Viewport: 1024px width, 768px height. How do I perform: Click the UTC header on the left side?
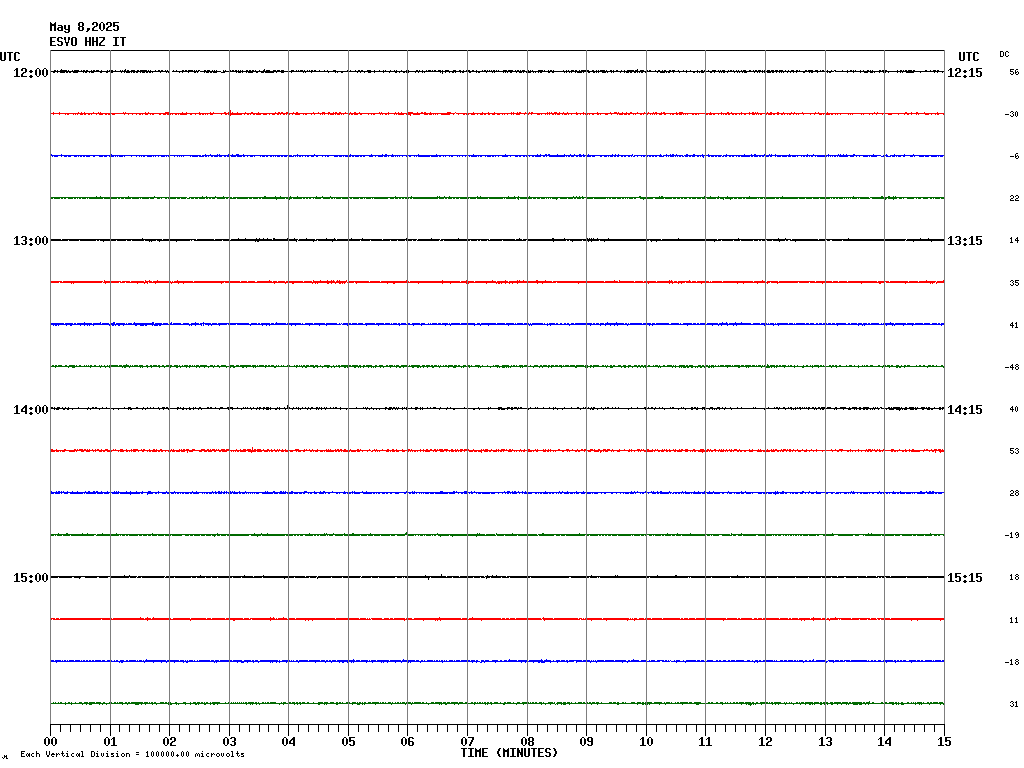[x=10, y=57]
